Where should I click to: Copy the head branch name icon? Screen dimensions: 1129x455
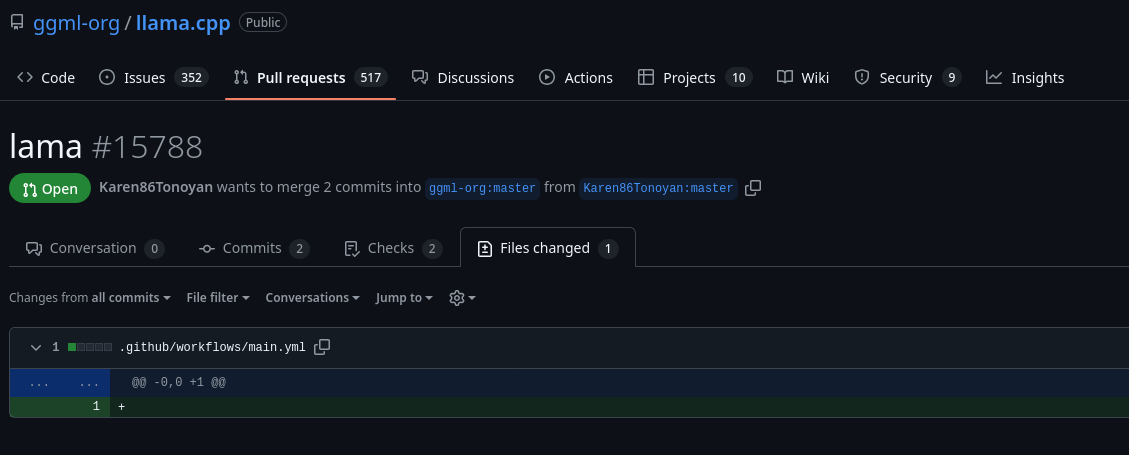(x=753, y=189)
